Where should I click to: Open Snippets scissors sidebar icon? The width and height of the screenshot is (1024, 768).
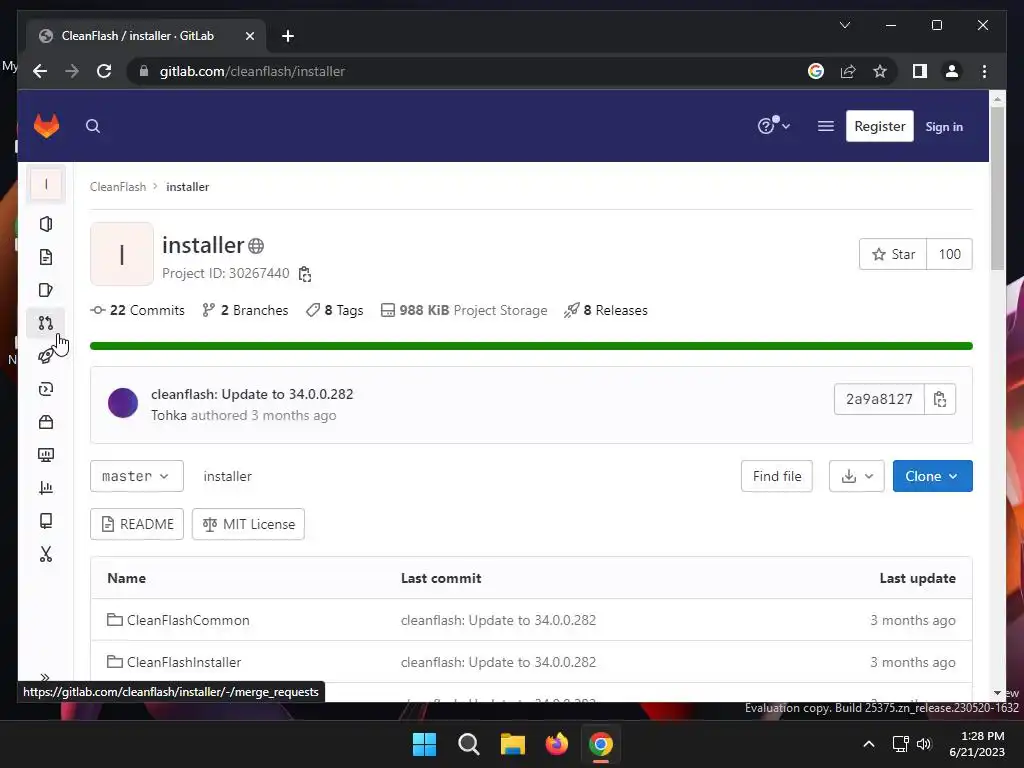click(x=46, y=554)
